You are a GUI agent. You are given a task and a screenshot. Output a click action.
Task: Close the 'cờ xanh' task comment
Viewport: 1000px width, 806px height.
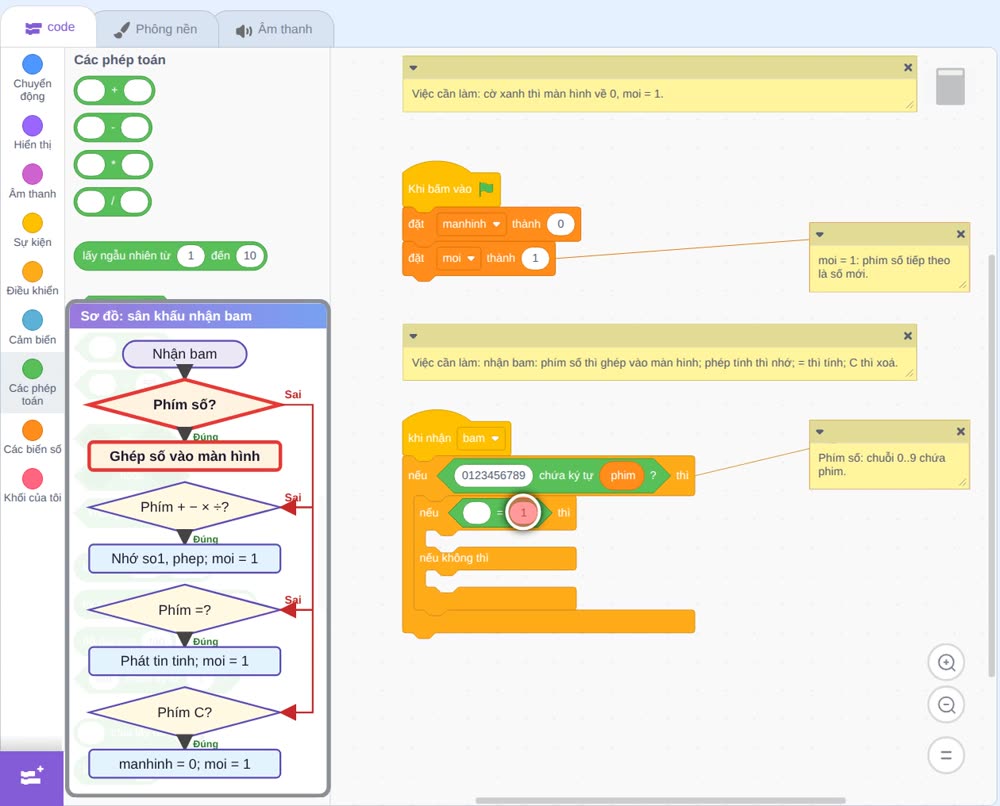coord(908,68)
